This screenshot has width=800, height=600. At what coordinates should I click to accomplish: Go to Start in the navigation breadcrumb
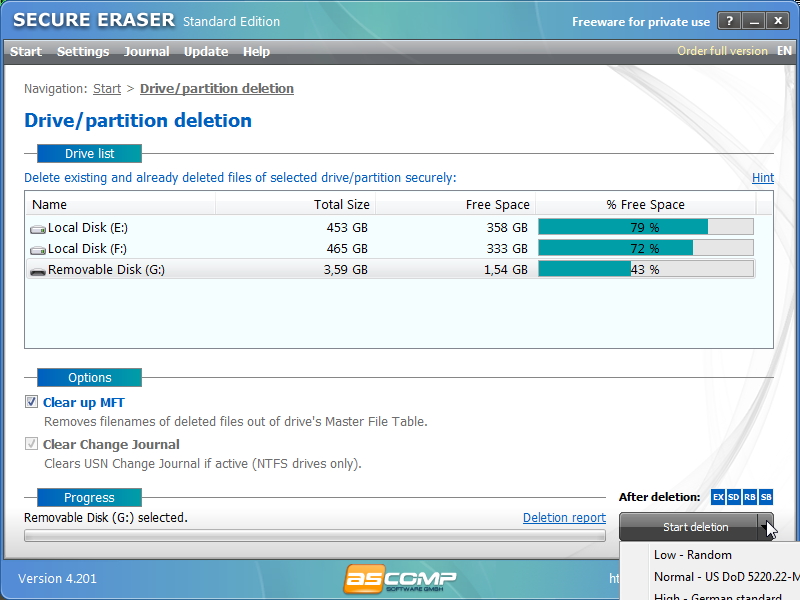click(107, 89)
